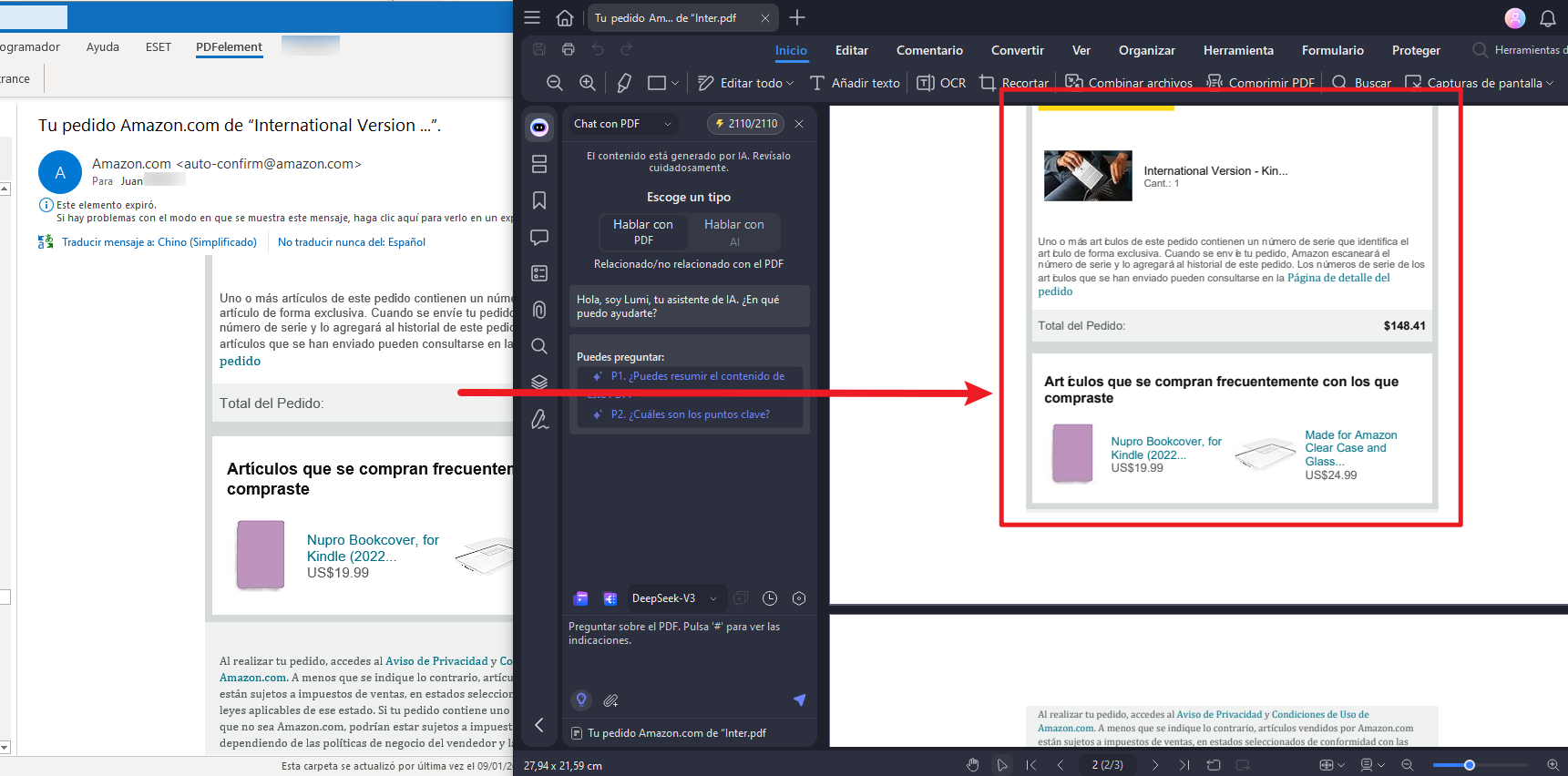Open the user account avatar
This screenshot has height=776, width=1568.
1515,18
